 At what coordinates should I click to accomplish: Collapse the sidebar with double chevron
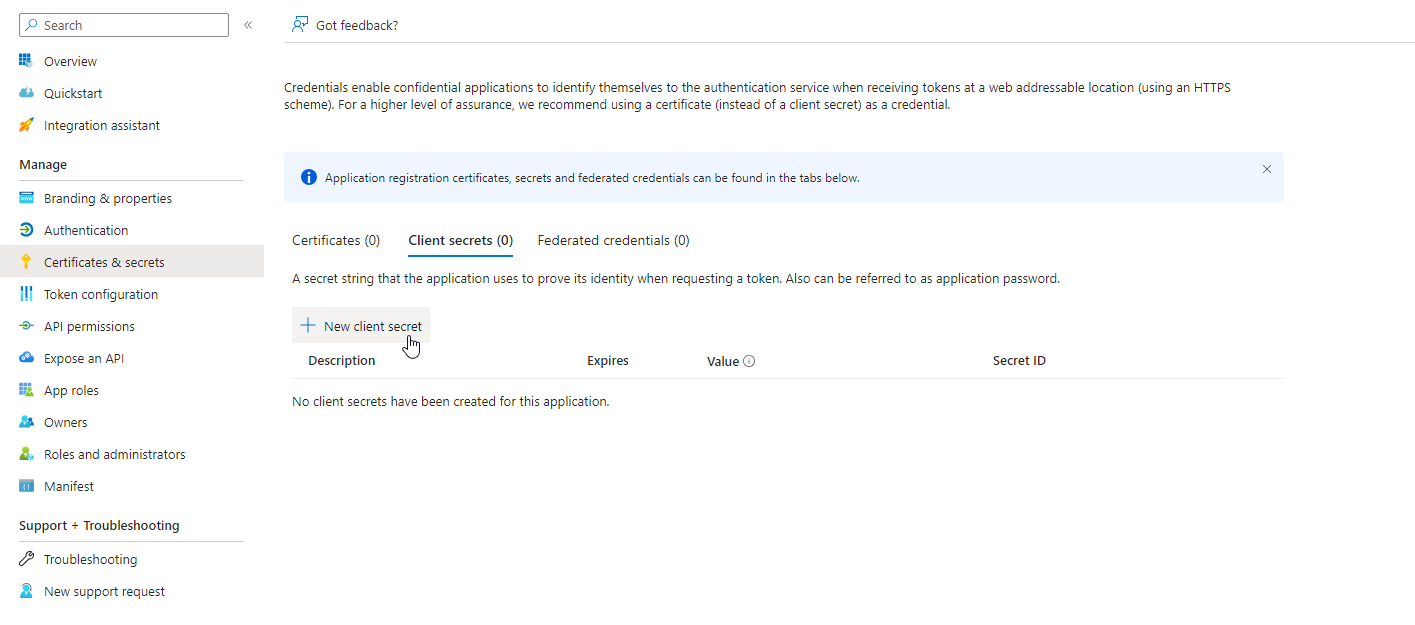248,25
